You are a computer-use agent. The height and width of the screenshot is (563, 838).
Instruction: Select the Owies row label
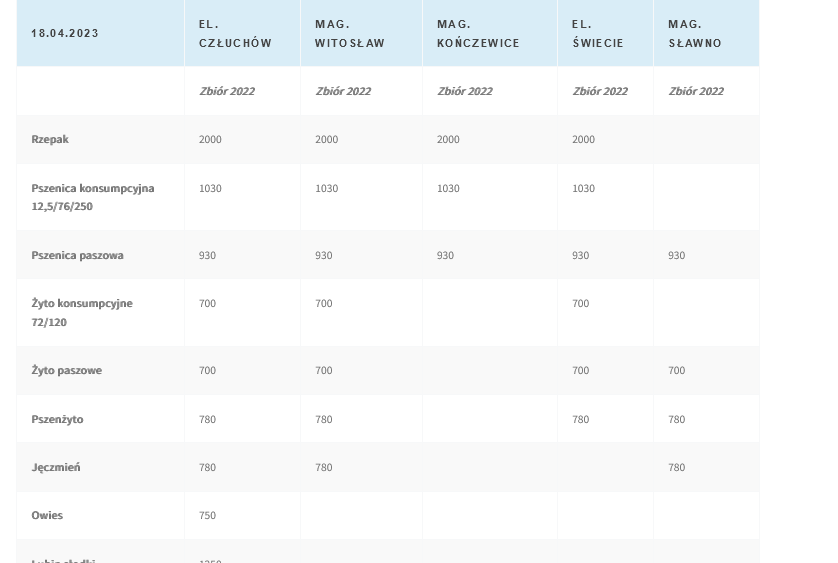coord(47,515)
